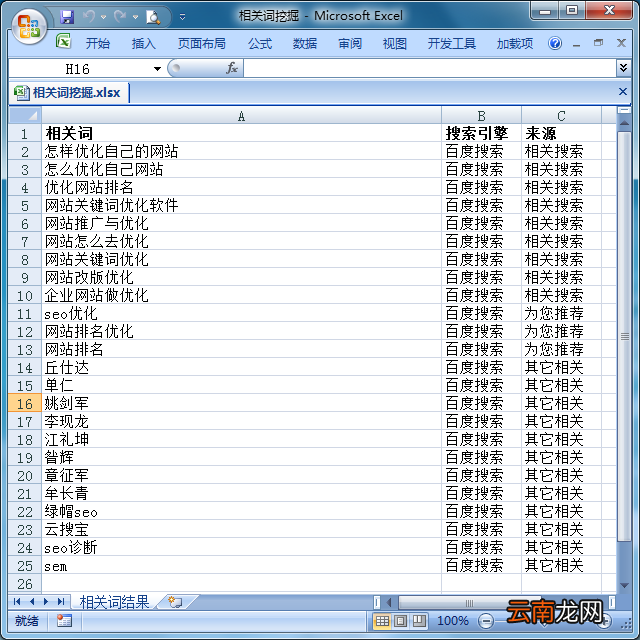Image resolution: width=640 pixels, height=640 pixels.
Task: Click the horizontal scrollbar left arrow
Action: coord(389,602)
